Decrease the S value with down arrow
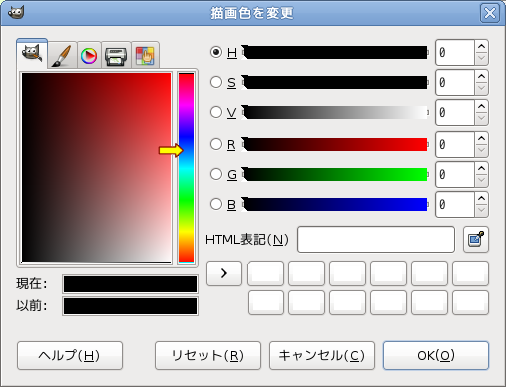The height and width of the screenshot is (387, 506). tap(481, 89)
